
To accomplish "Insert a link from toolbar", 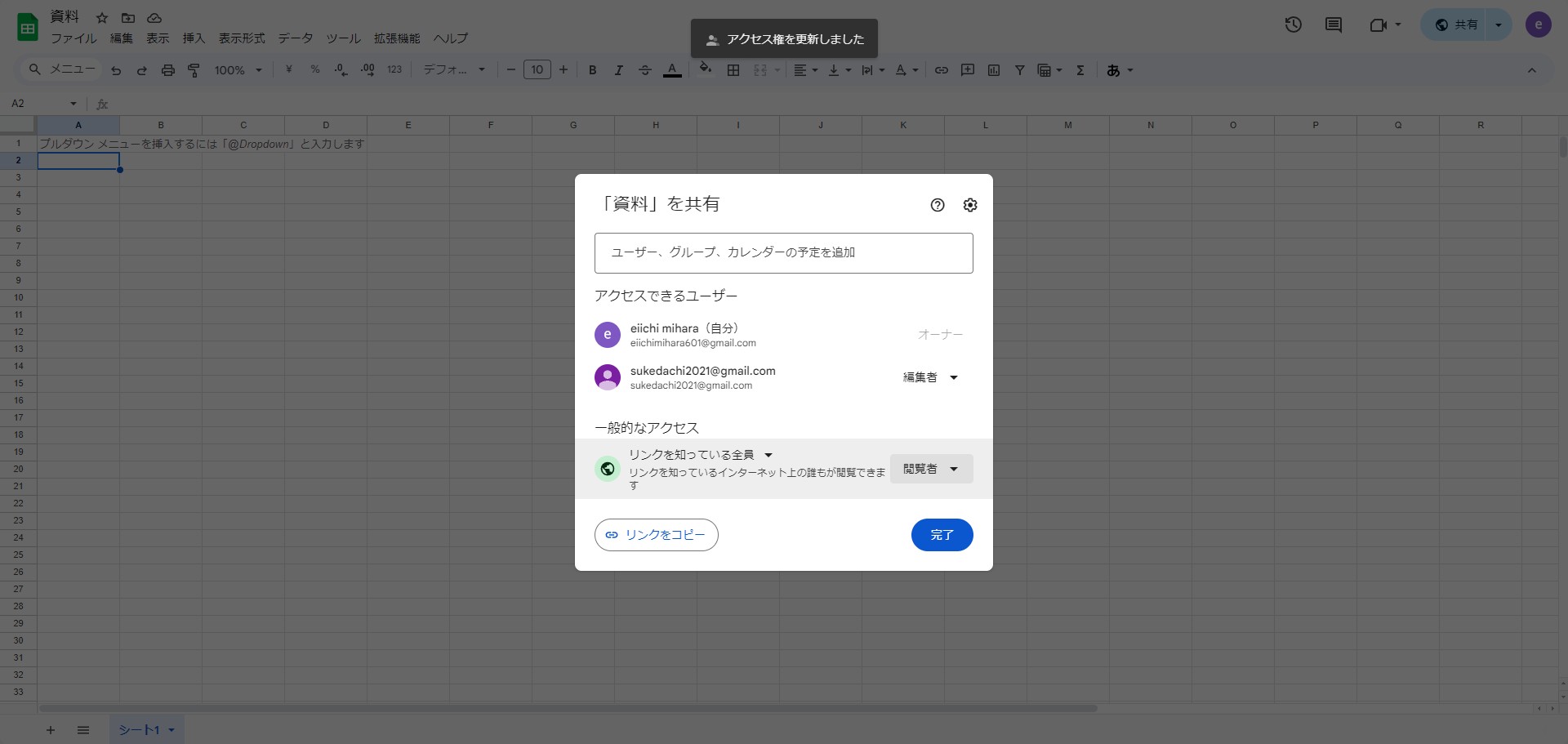I will [942, 70].
